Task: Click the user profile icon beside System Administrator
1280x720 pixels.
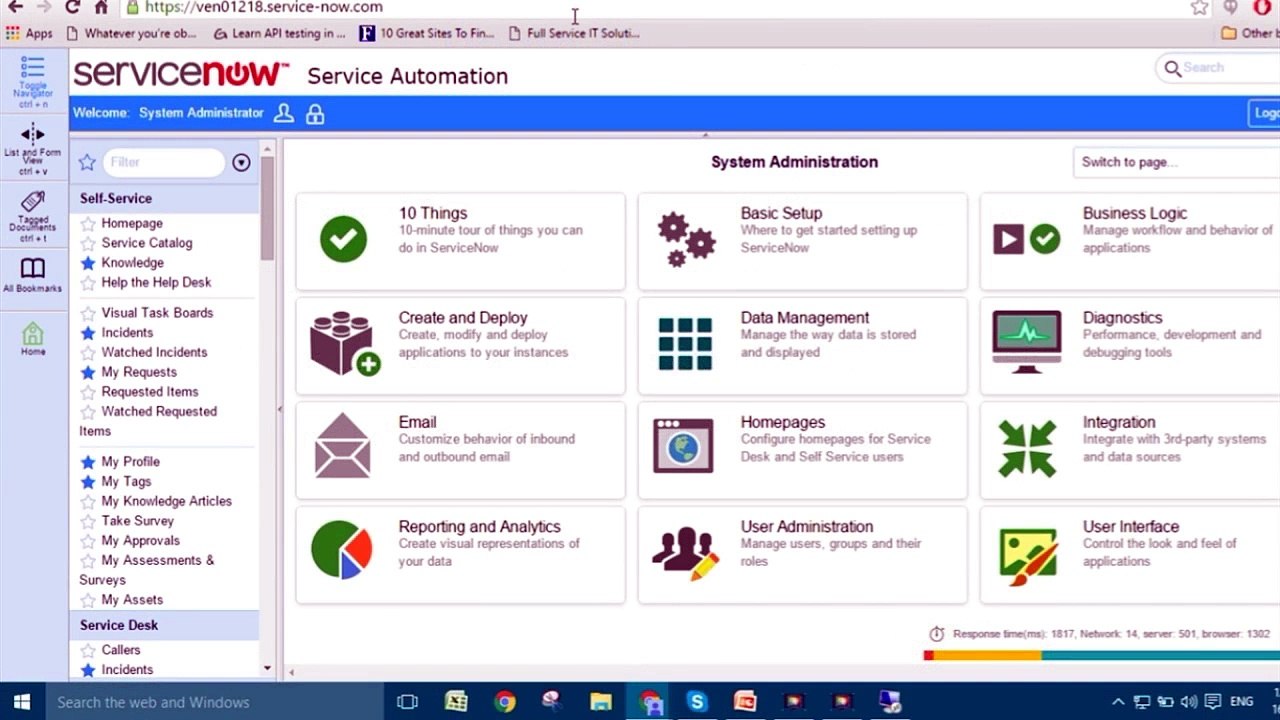Action: (284, 113)
